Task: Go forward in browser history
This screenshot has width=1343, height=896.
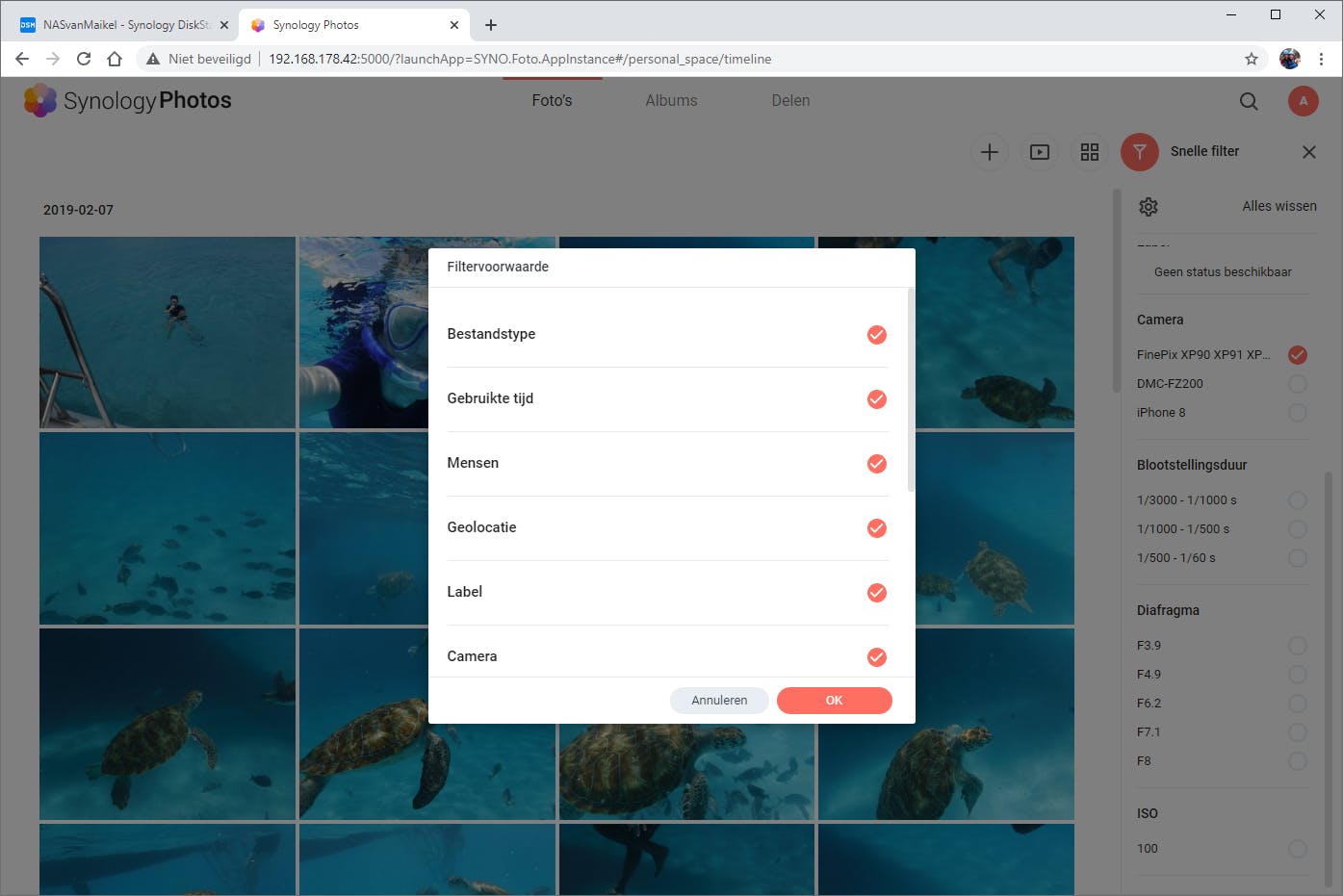Action: pyautogui.click(x=53, y=59)
